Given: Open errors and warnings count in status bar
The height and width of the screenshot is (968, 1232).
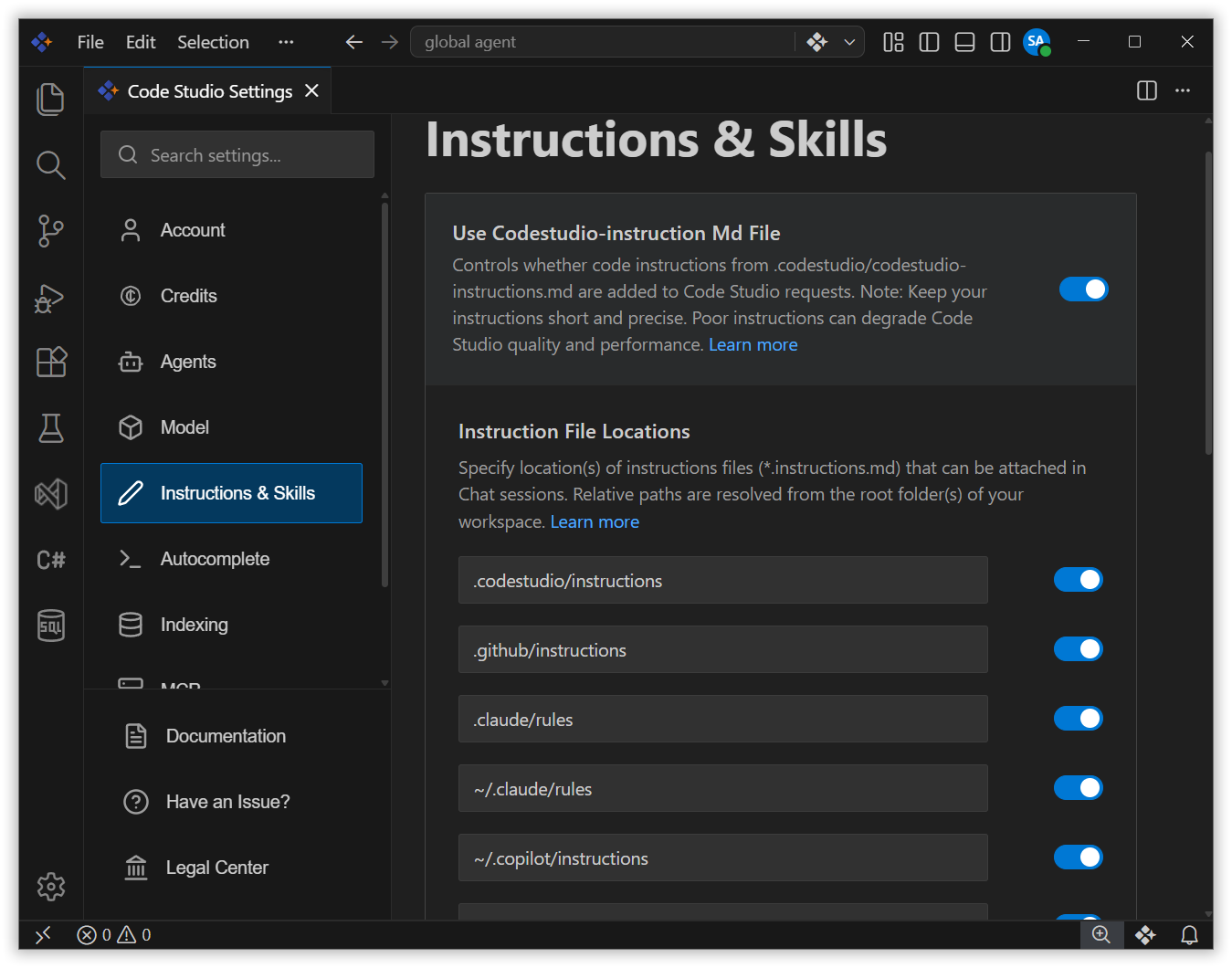Looking at the screenshot, I should click(x=114, y=934).
